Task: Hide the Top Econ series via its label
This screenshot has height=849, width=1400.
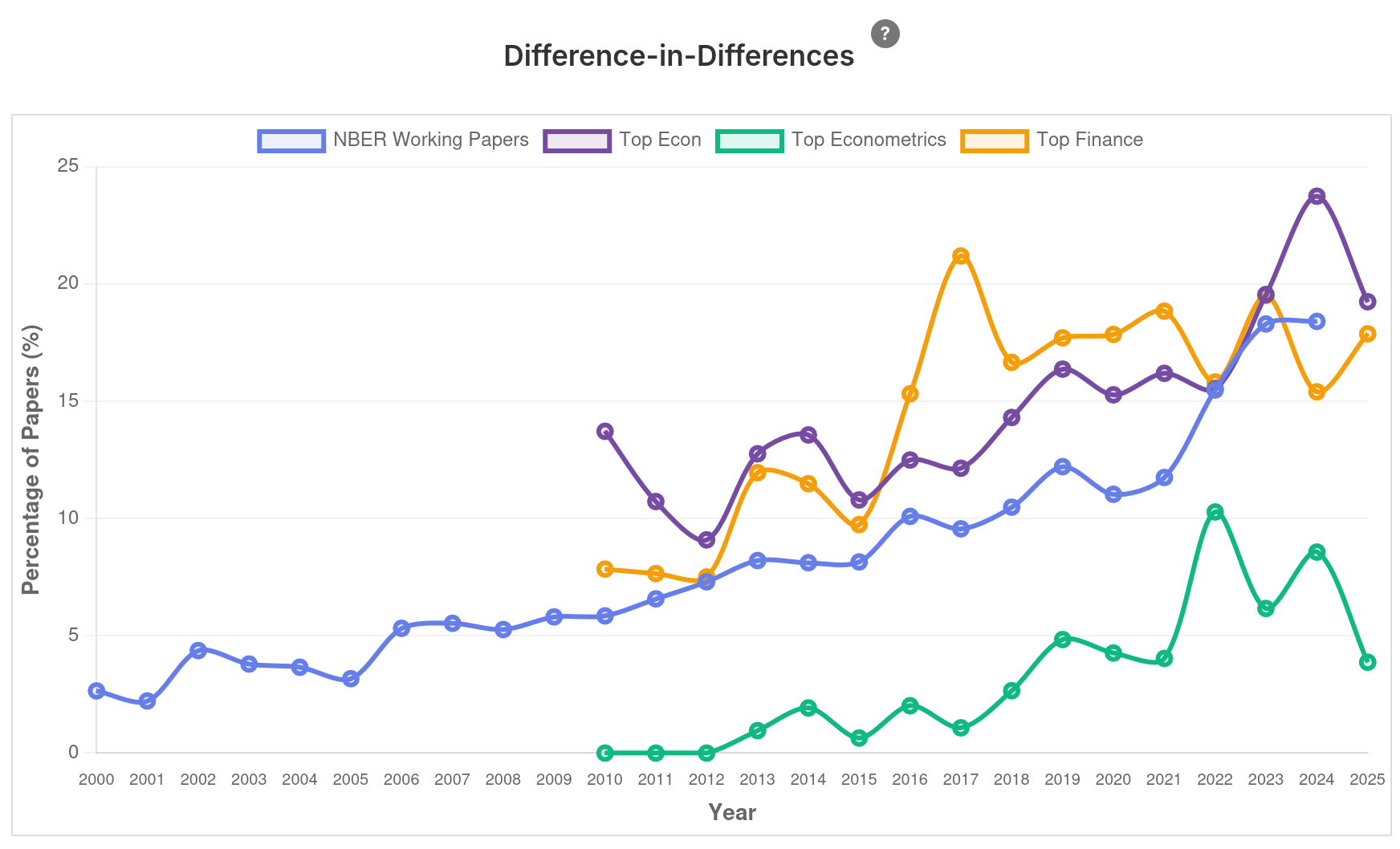Action: click(x=660, y=140)
